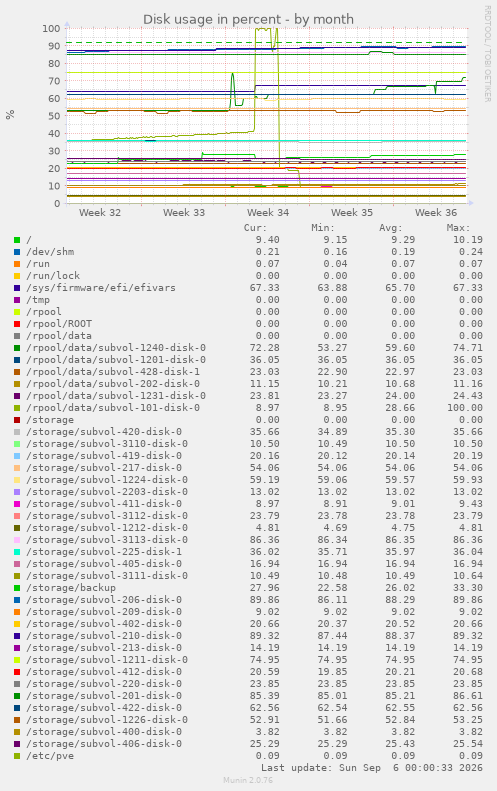Click the 67.33 Cur value for efivars

pyautogui.click(x=264, y=288)
